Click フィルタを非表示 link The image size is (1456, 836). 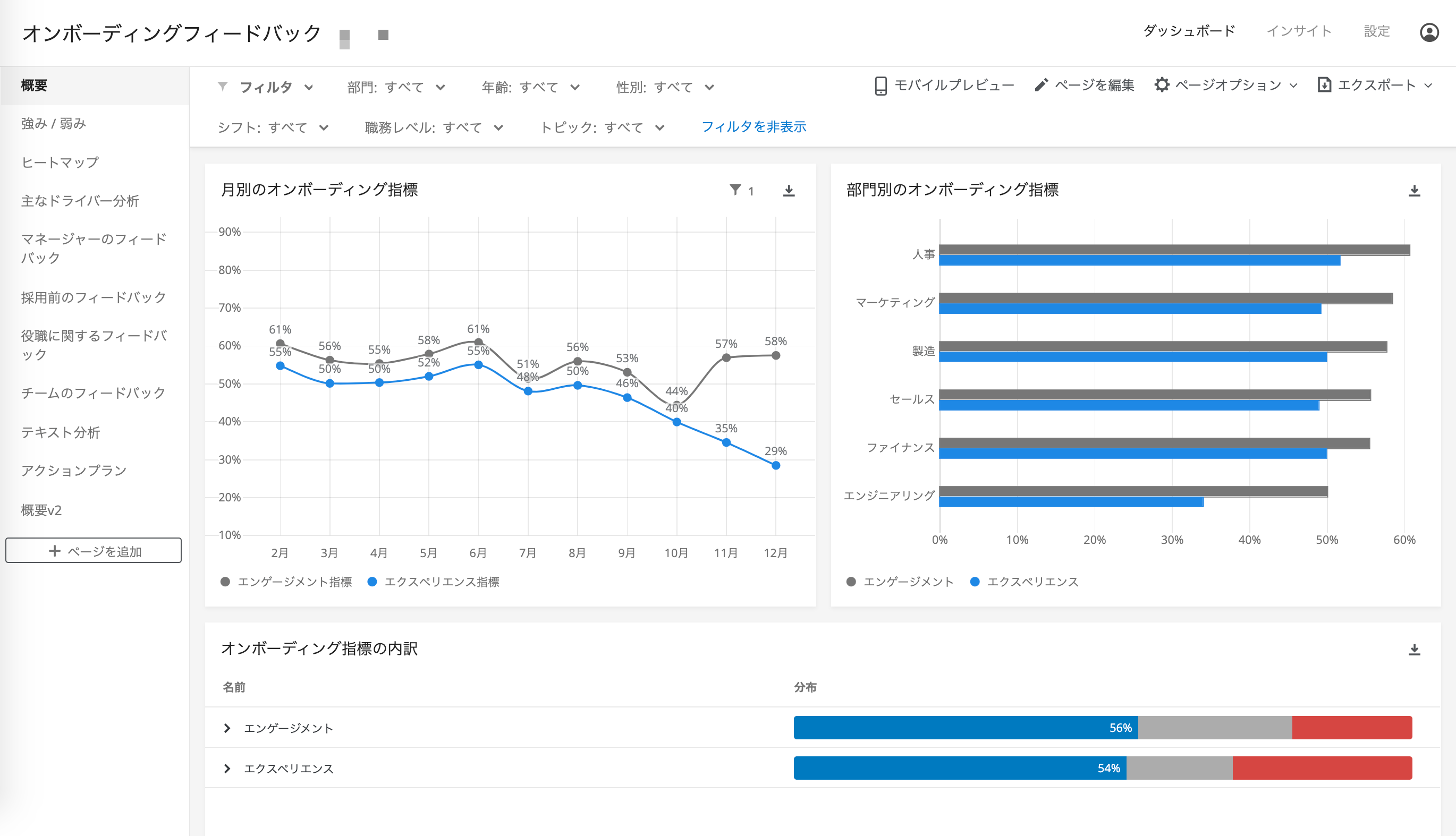click(x=754, y=127)
